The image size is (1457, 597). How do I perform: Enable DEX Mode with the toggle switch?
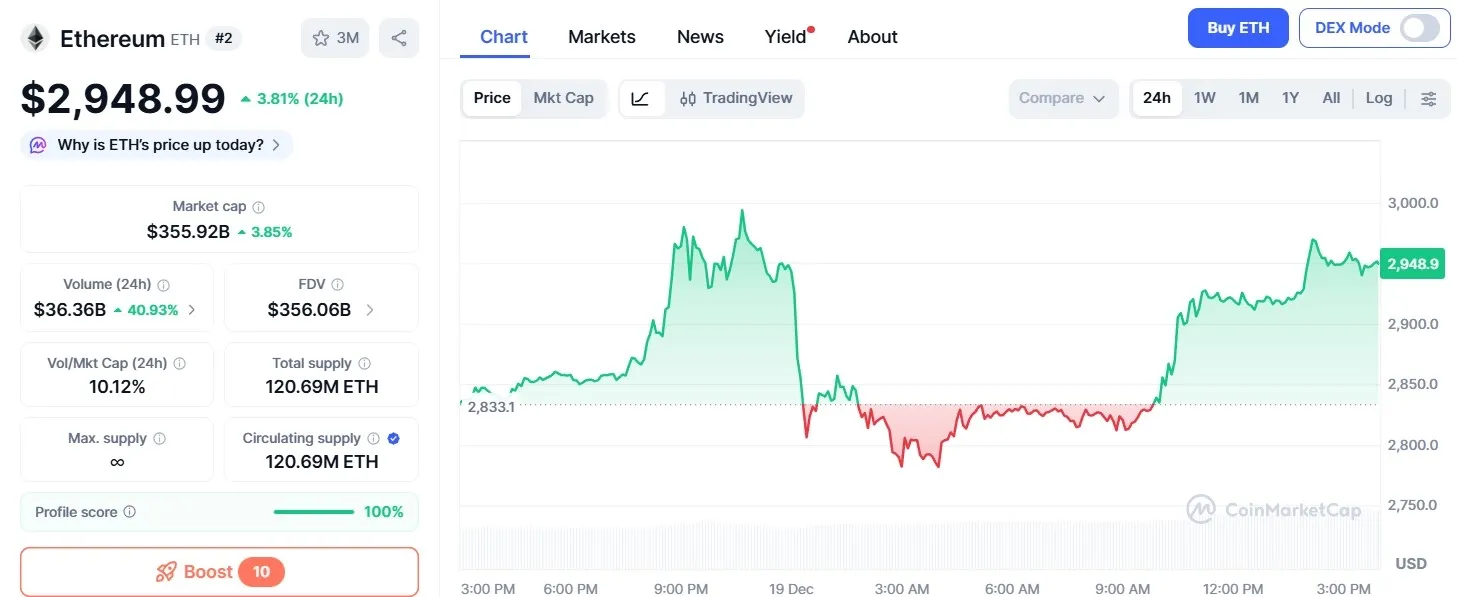coord(1421,28)
